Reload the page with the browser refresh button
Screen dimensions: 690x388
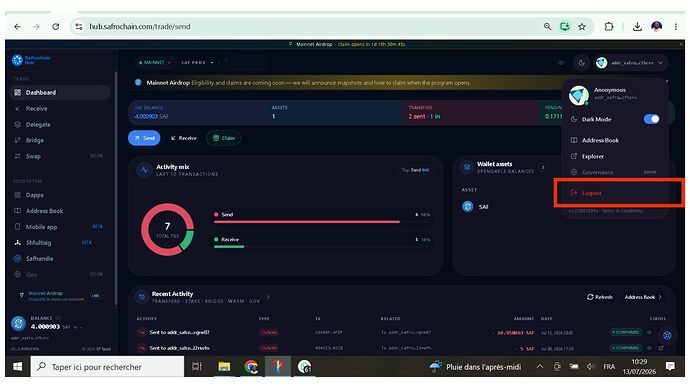click(55, 26)
